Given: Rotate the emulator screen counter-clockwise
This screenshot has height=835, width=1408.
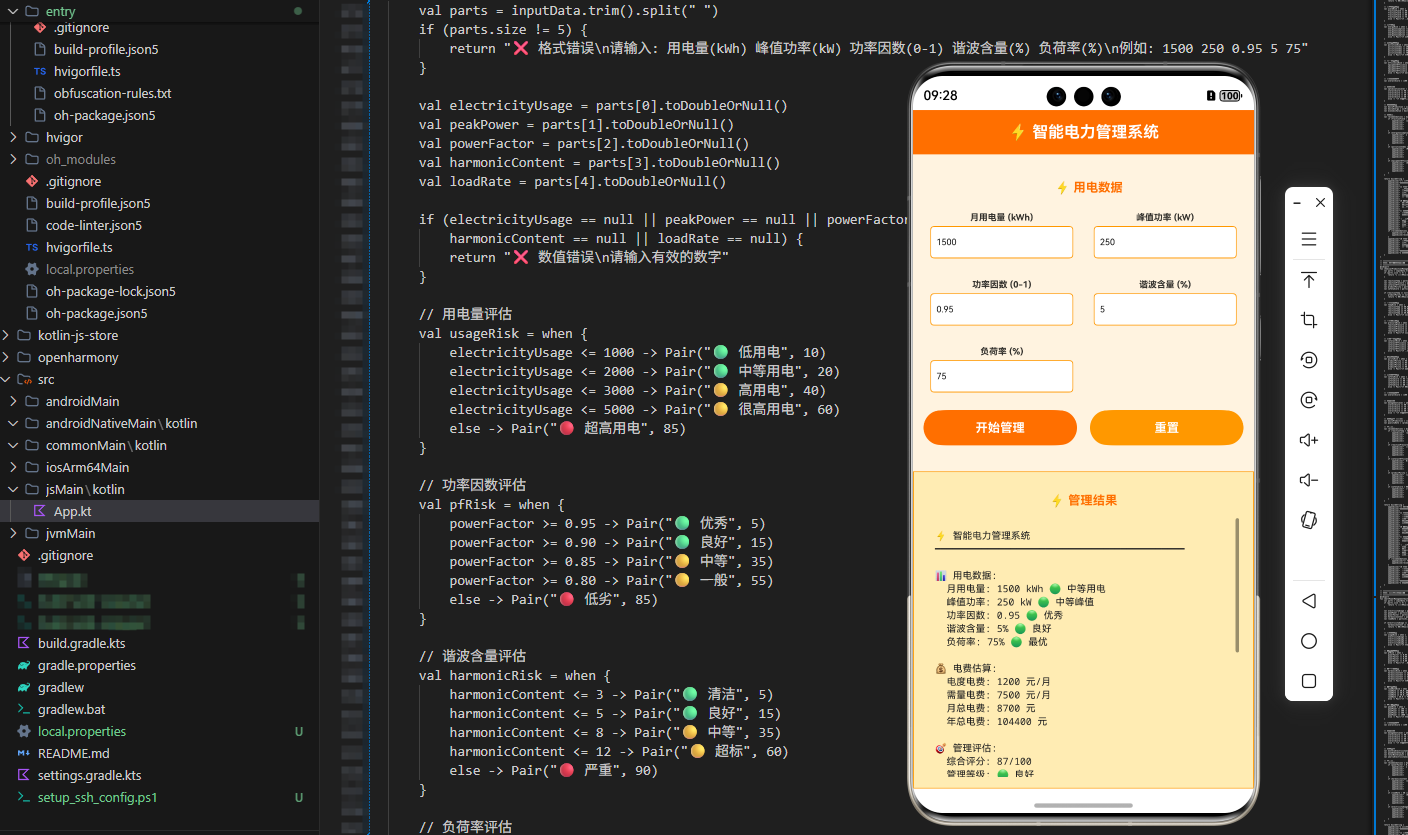Looking at the screenshot, I should 1308,360.
